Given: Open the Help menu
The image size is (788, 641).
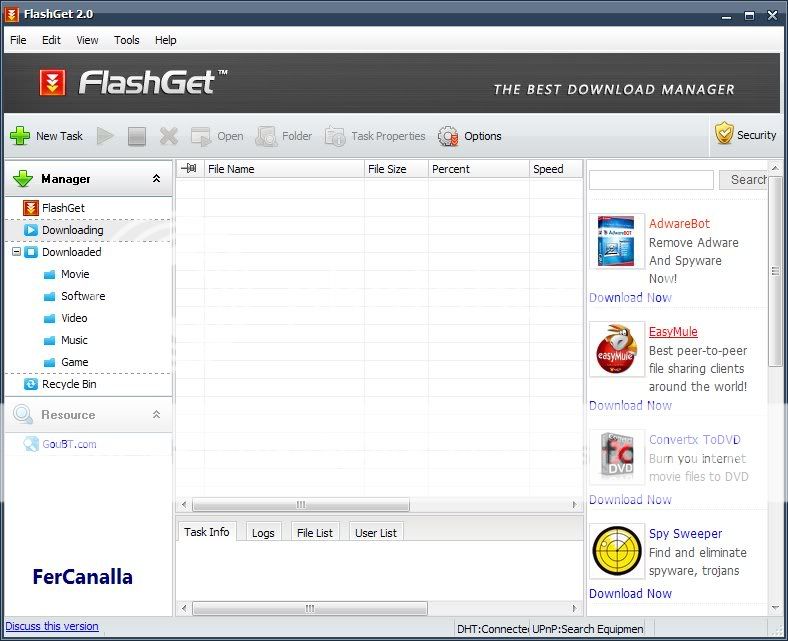Looking at the screenshot, I should pyautogui.click(x=165, y=40).
